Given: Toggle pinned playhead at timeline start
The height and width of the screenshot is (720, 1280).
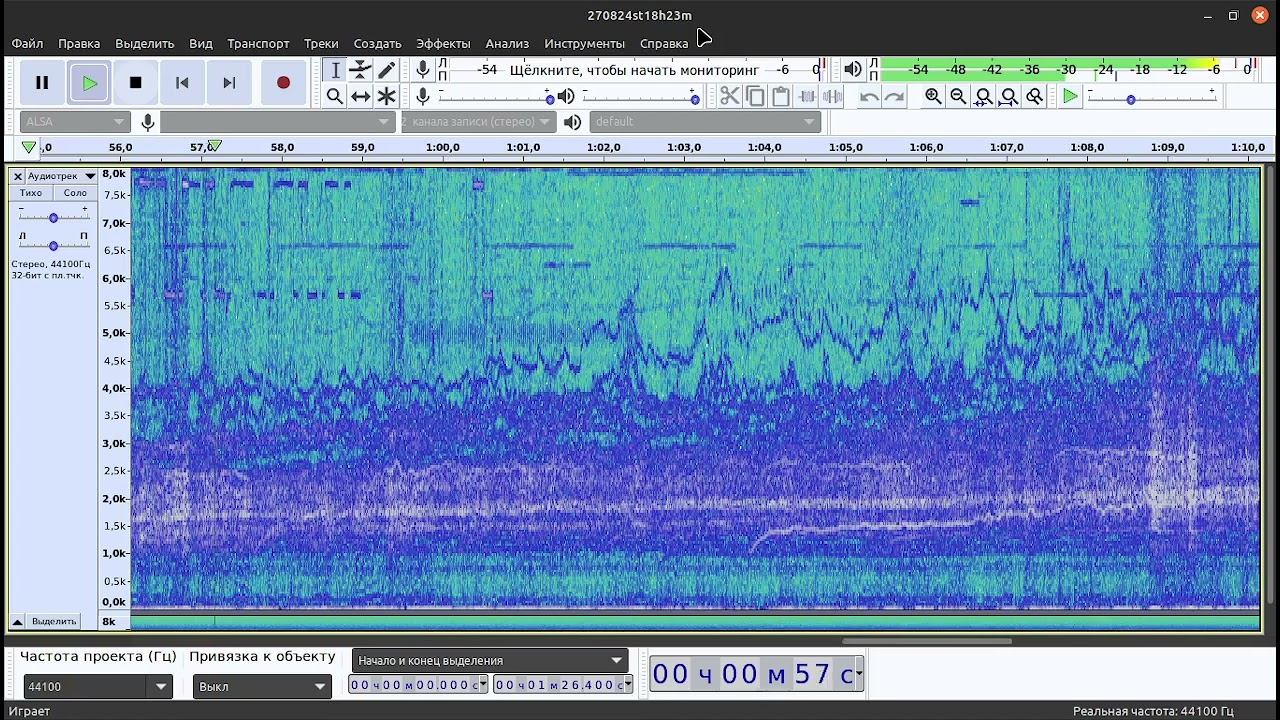Looking at the screenshot, I should pyautogui.click(x=28, y=147).
